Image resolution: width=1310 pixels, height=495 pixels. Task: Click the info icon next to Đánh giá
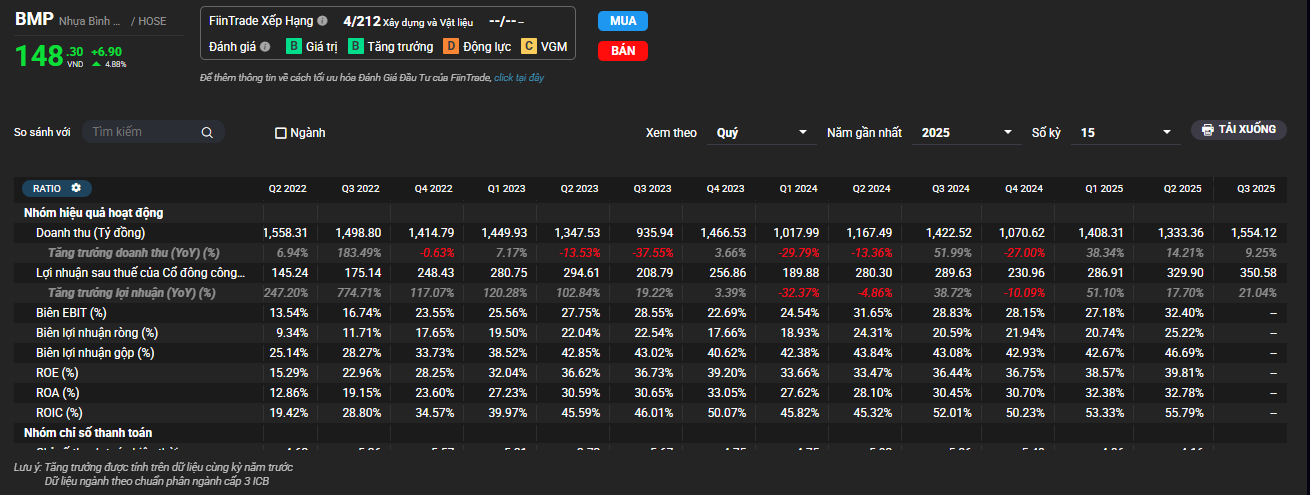pos(265,47)
